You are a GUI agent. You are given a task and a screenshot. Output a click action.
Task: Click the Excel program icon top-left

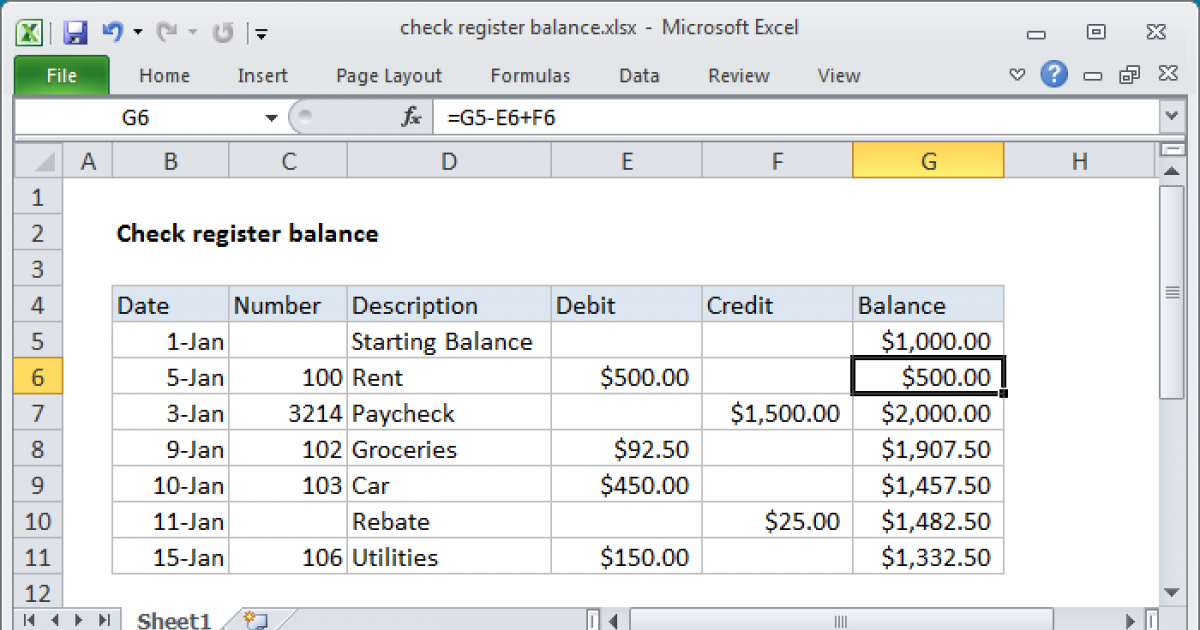click(29, 31)
